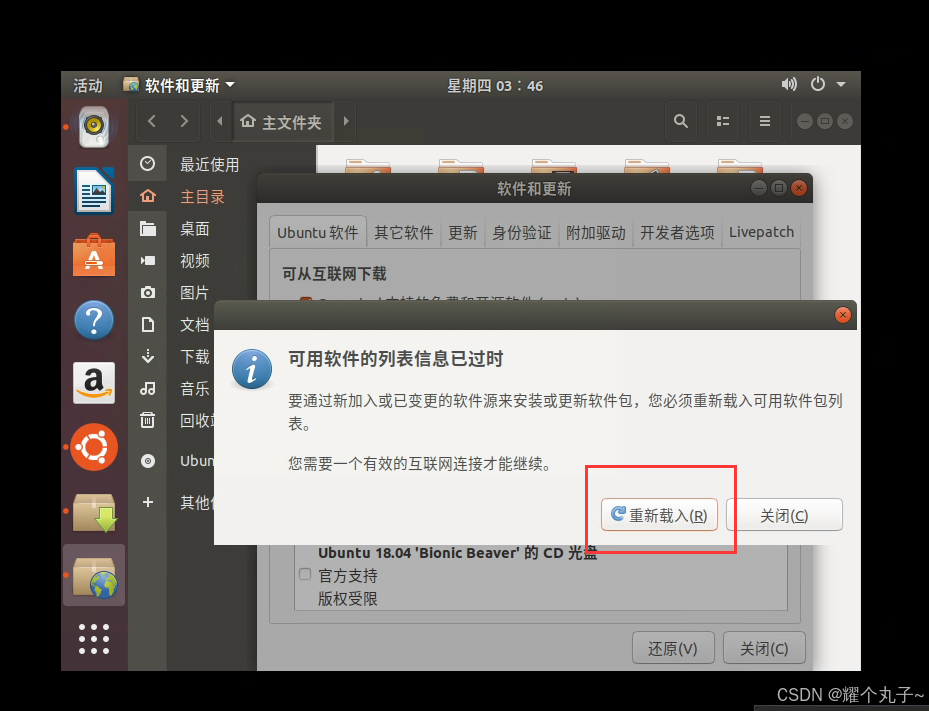929x711 pixels.
Task: Click the disc icon in Files sidebar
Action: point(148,461)
